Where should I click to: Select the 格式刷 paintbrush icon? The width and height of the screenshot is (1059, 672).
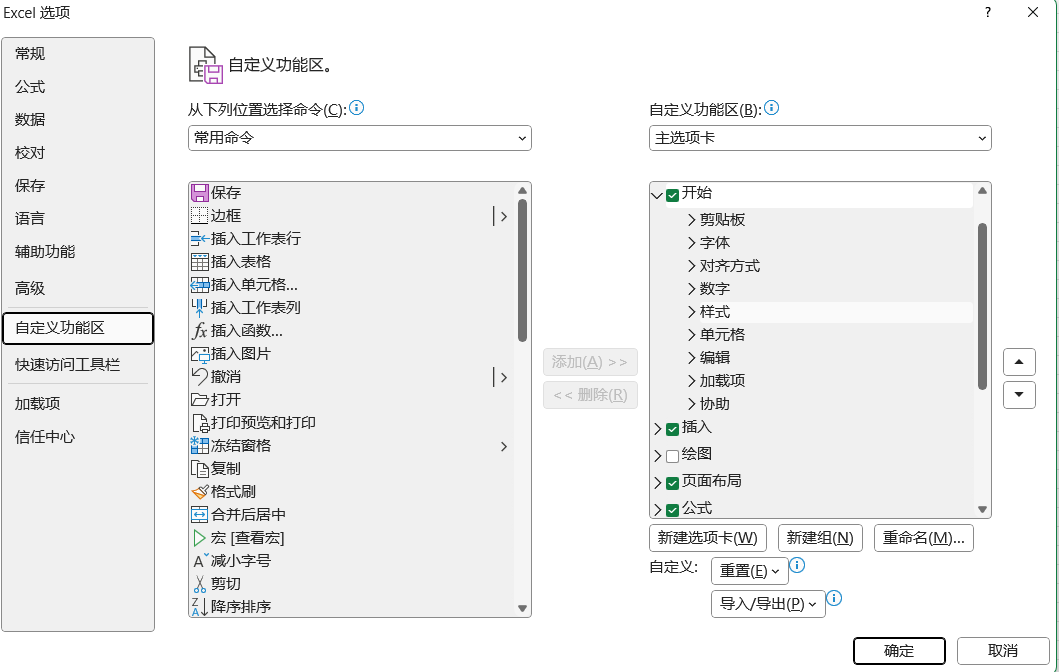tap(199, 491)
